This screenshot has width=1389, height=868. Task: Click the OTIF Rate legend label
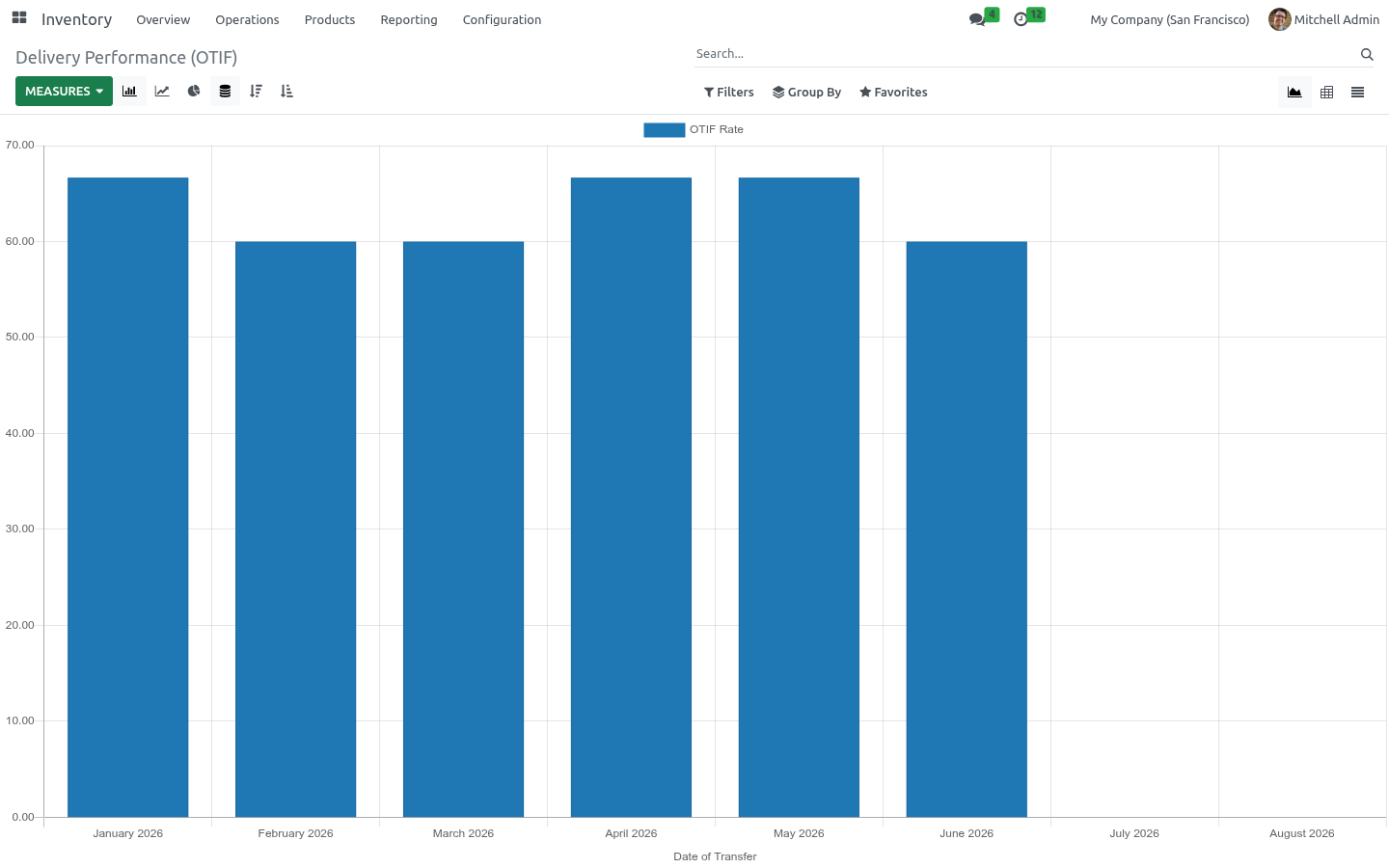click(x=717, y=129)
